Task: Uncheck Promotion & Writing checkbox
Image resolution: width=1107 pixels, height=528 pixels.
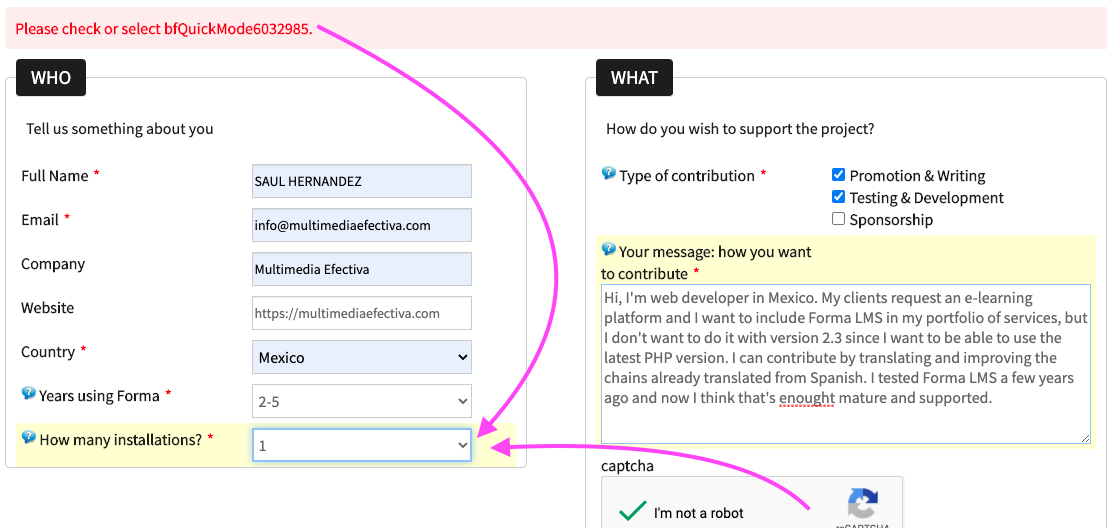Action: [x=838, y=175]
